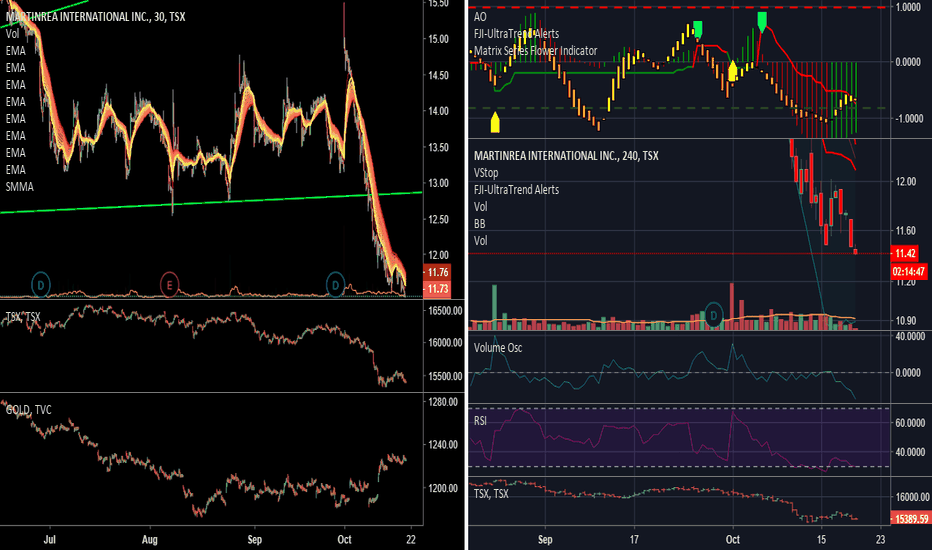This screenshot has height=550, width=932.
Task: Click the MARTINREA INTERNATIONAL INC., 240, TSX title
Action: [x=566, y=156]
